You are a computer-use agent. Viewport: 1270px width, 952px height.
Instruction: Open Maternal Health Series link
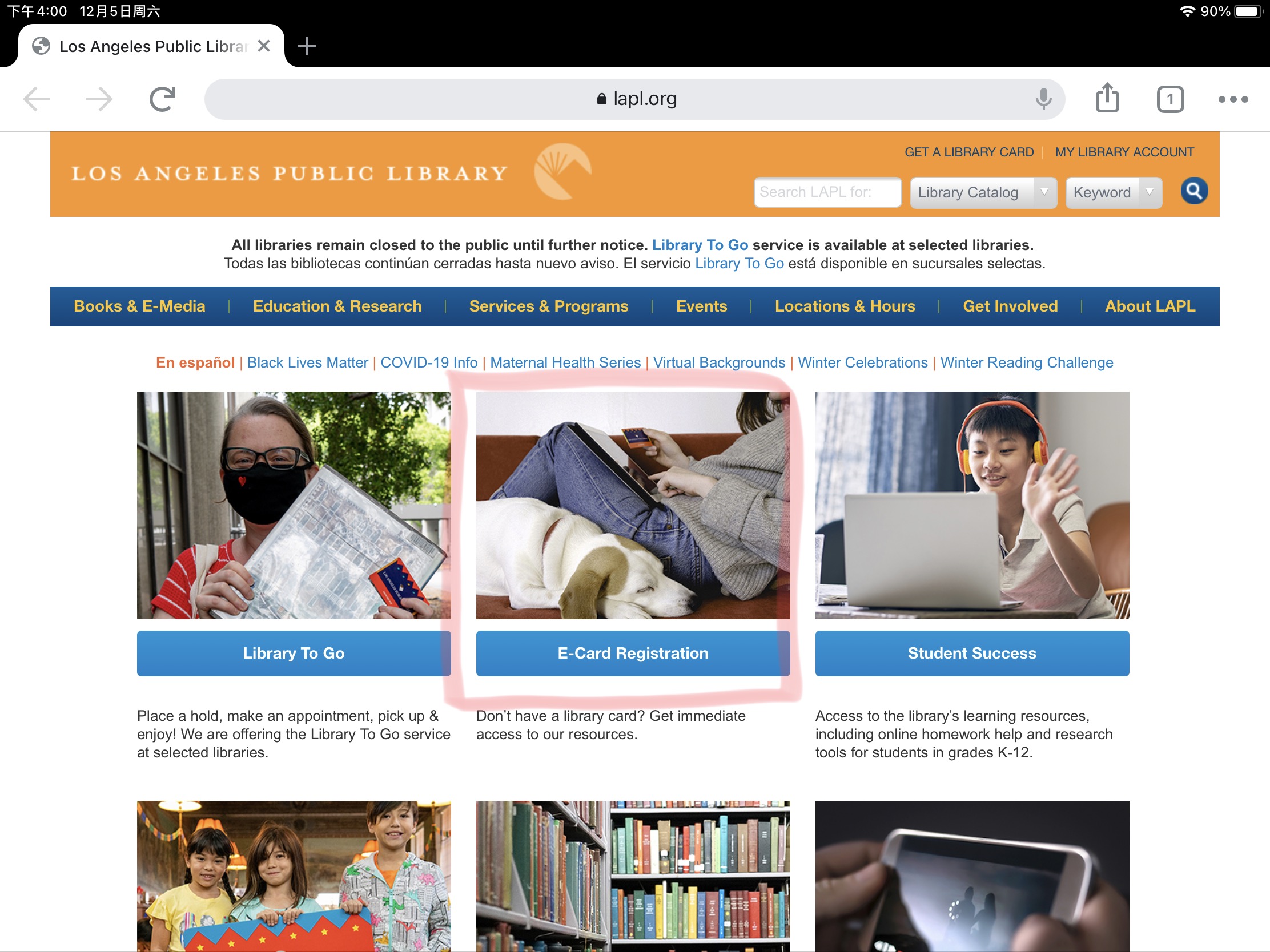(565, 362)
